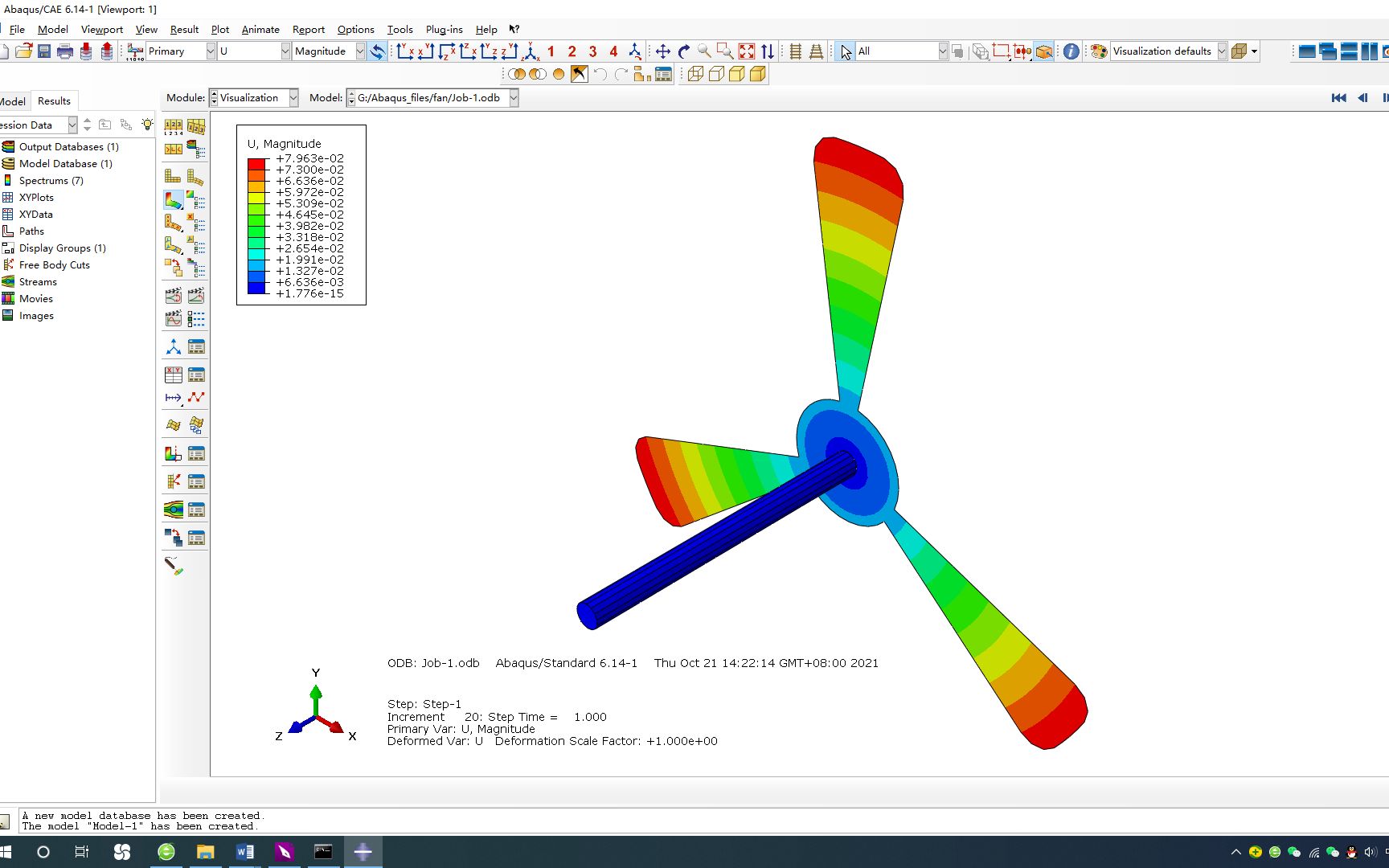Launch the Animate Time History tool
Screen dimensions: 1389x868
coord(196,295)
